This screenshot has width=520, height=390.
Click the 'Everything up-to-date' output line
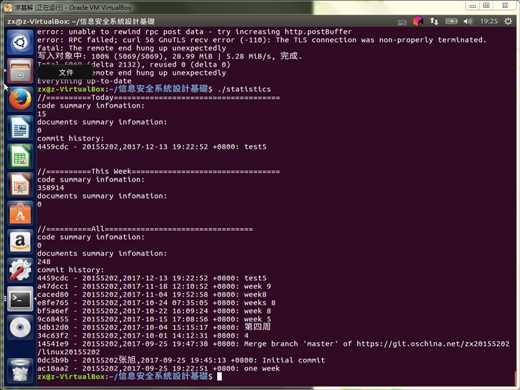click(x=84, y=81)
